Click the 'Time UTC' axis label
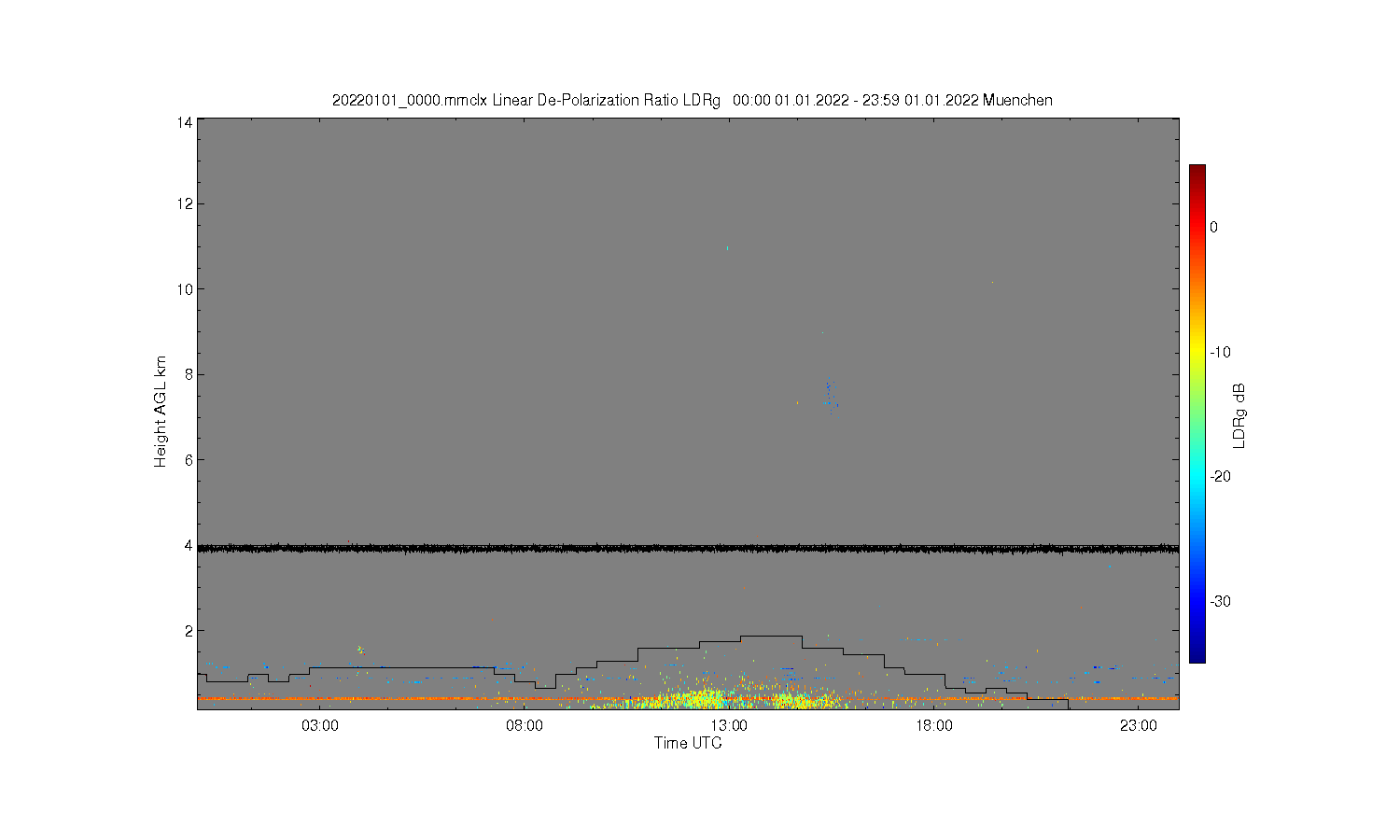The image size is (1400, 840). pos(688,743)
